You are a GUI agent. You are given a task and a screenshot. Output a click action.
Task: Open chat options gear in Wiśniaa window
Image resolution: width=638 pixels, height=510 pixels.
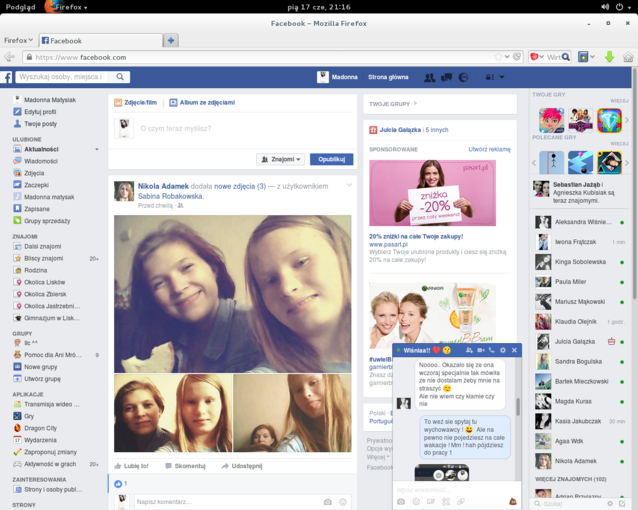click(x=503, y=350)
